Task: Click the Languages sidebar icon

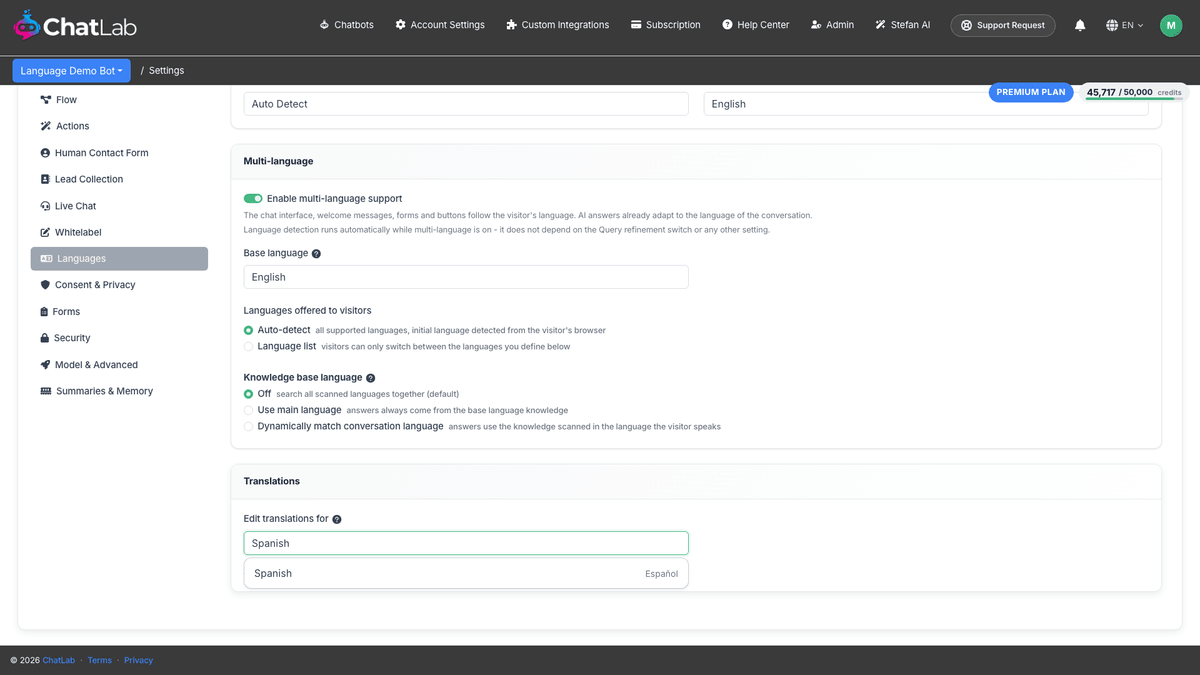Action: pos(46,259)
